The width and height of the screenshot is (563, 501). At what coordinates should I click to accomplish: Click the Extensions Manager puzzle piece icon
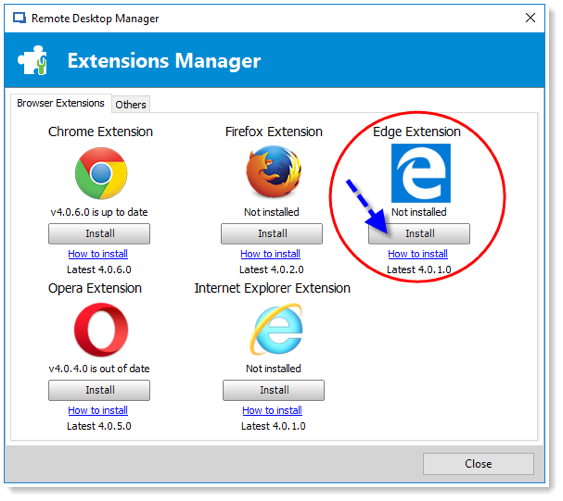coord(33,61)
